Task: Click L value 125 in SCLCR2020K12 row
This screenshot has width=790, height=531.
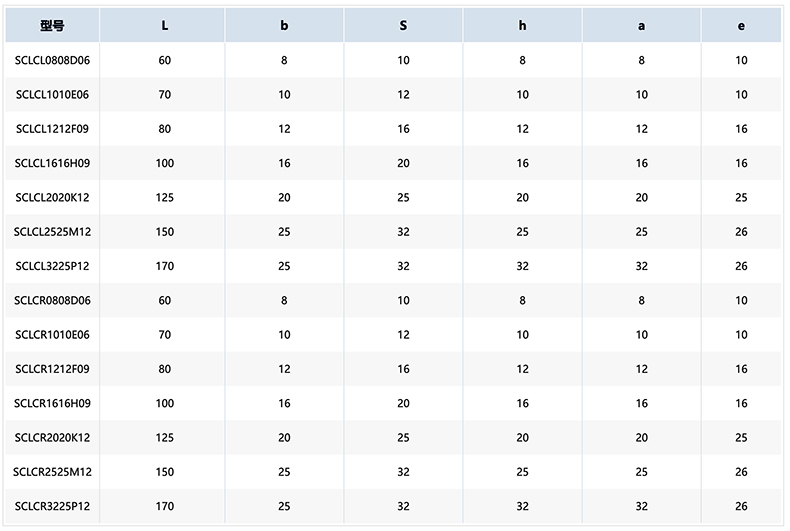Action: click(x=165, y=438)
